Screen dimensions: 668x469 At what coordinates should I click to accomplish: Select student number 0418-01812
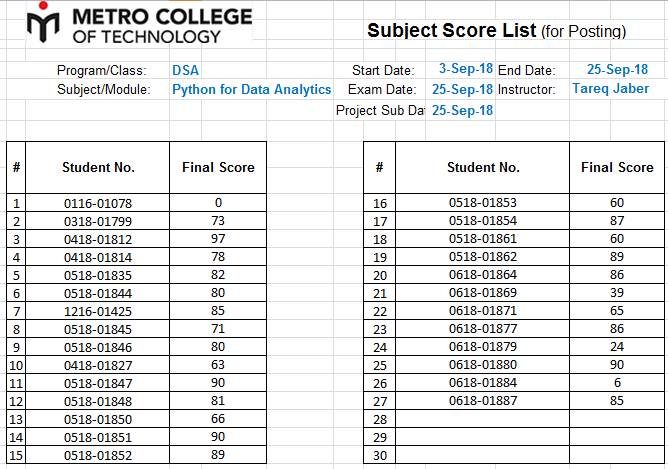pyautogui.click(x=98, y=239)
